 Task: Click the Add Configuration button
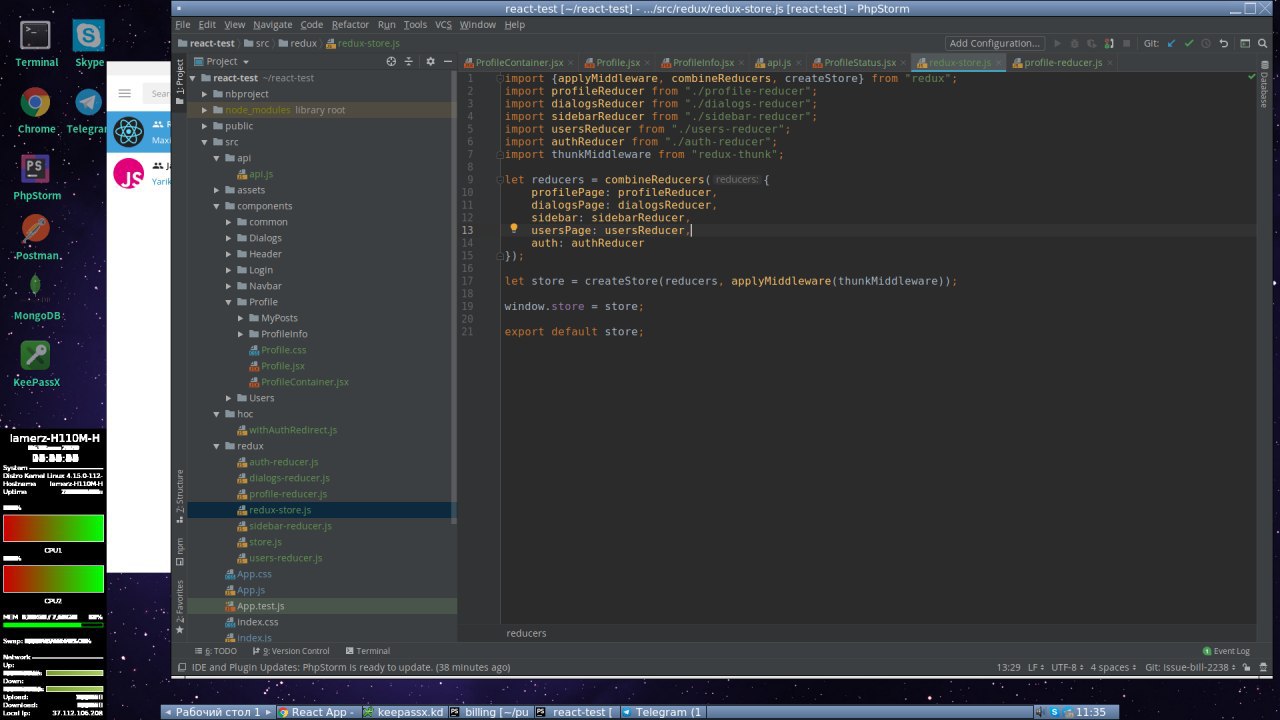coord(994,44)
